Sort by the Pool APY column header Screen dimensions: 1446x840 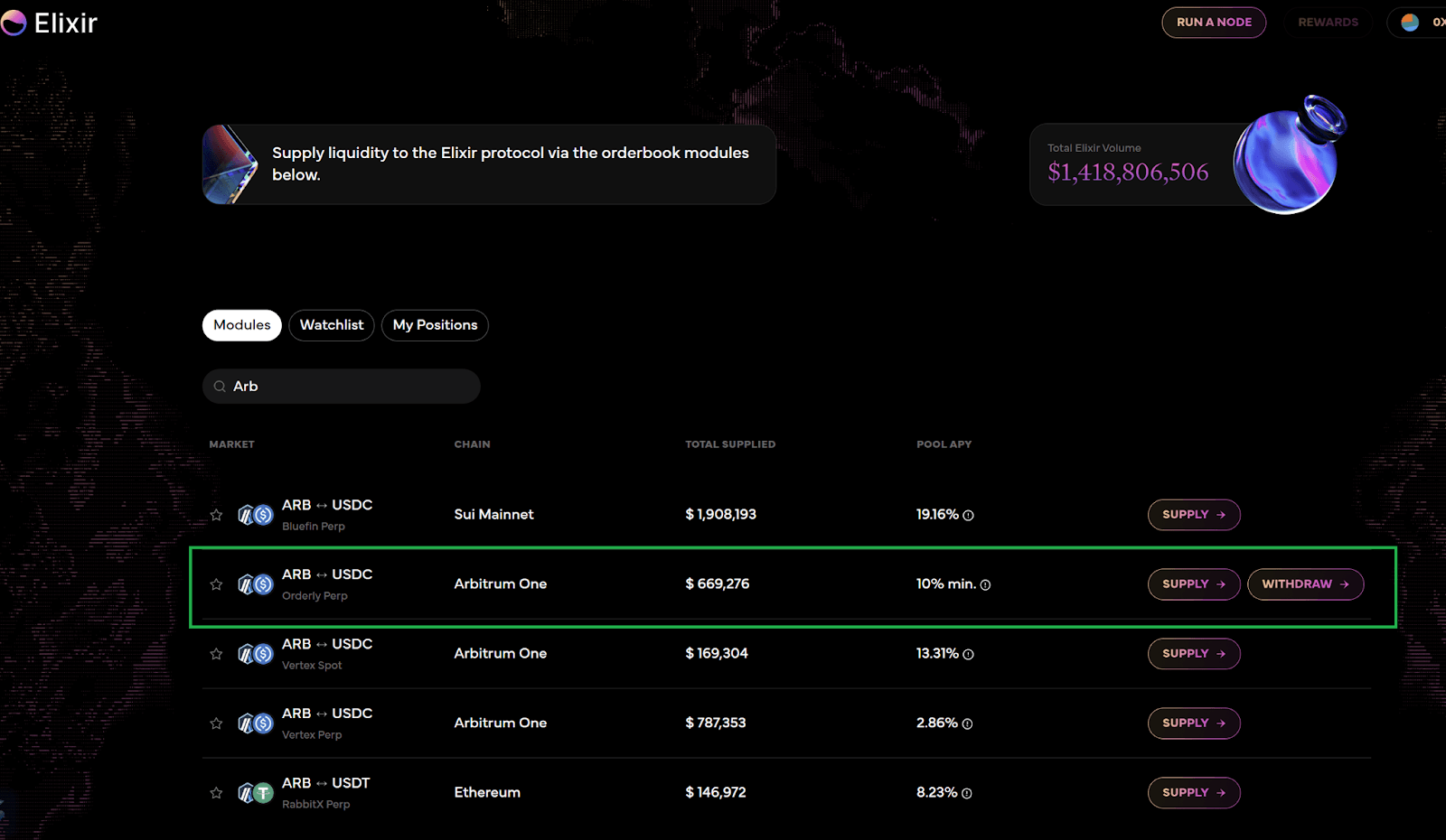tap(944, 444)
